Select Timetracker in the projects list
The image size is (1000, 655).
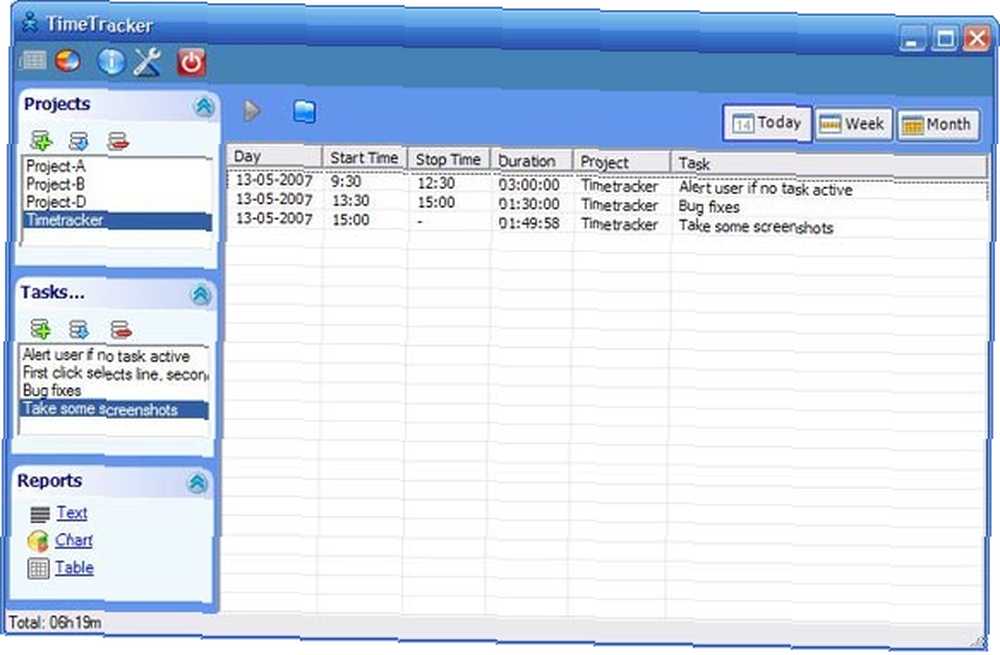[117, 221]
